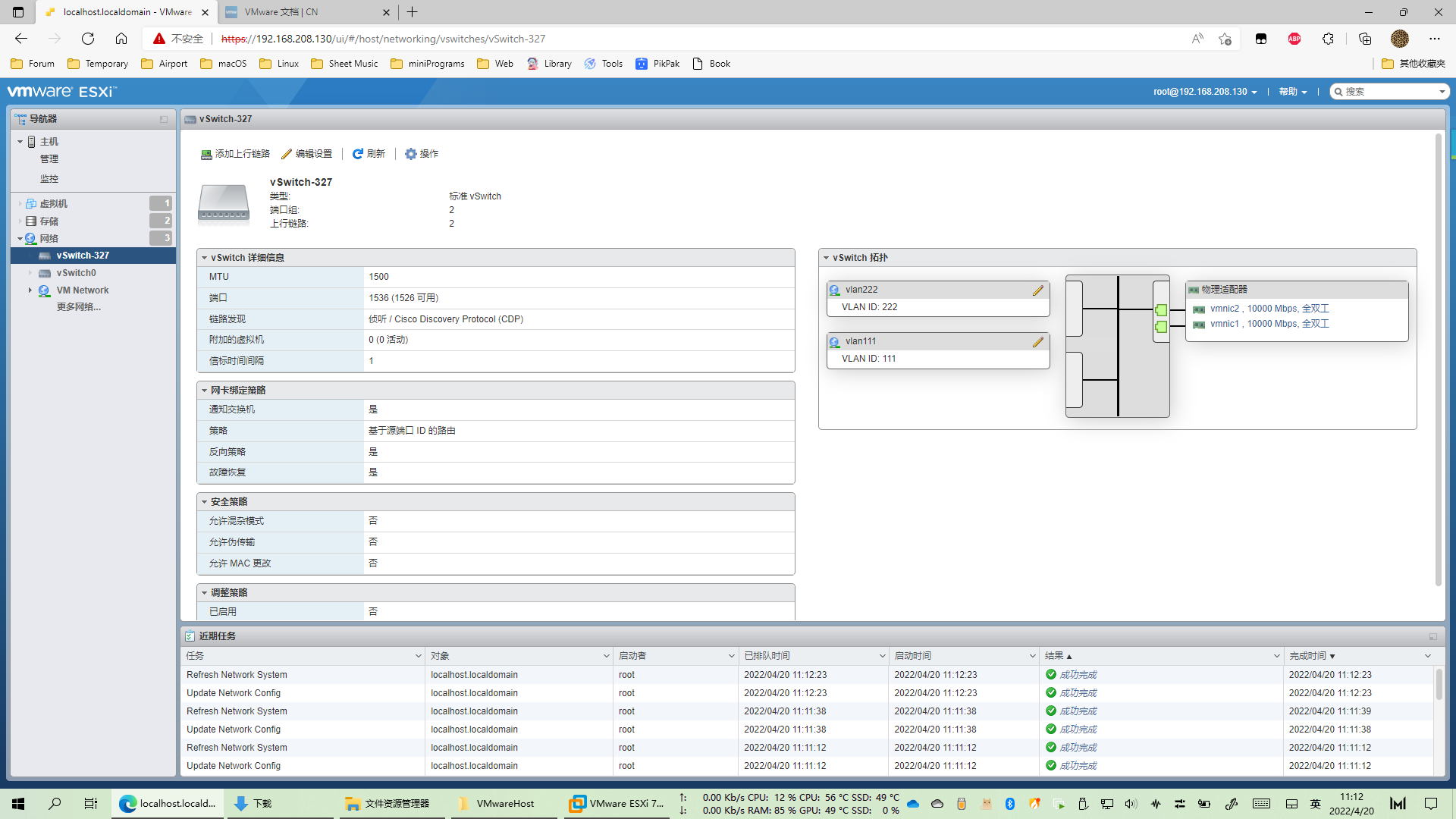Open the root@192.168.208.130 user dropdown
This screenshot has height=819, width=1456.
click(x=1205, y=92)
